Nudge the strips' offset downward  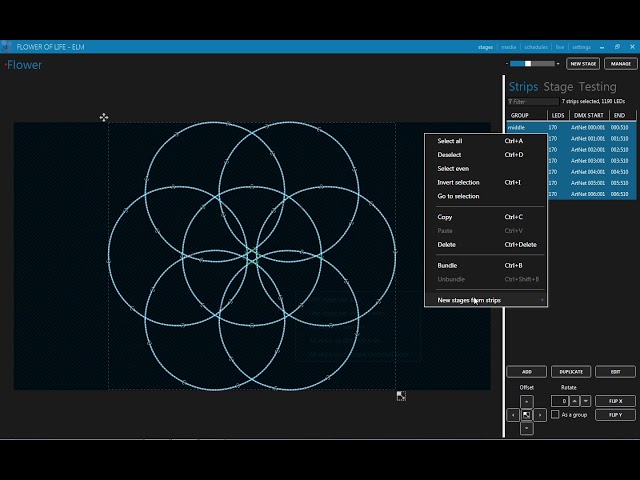tap(527, 428)
